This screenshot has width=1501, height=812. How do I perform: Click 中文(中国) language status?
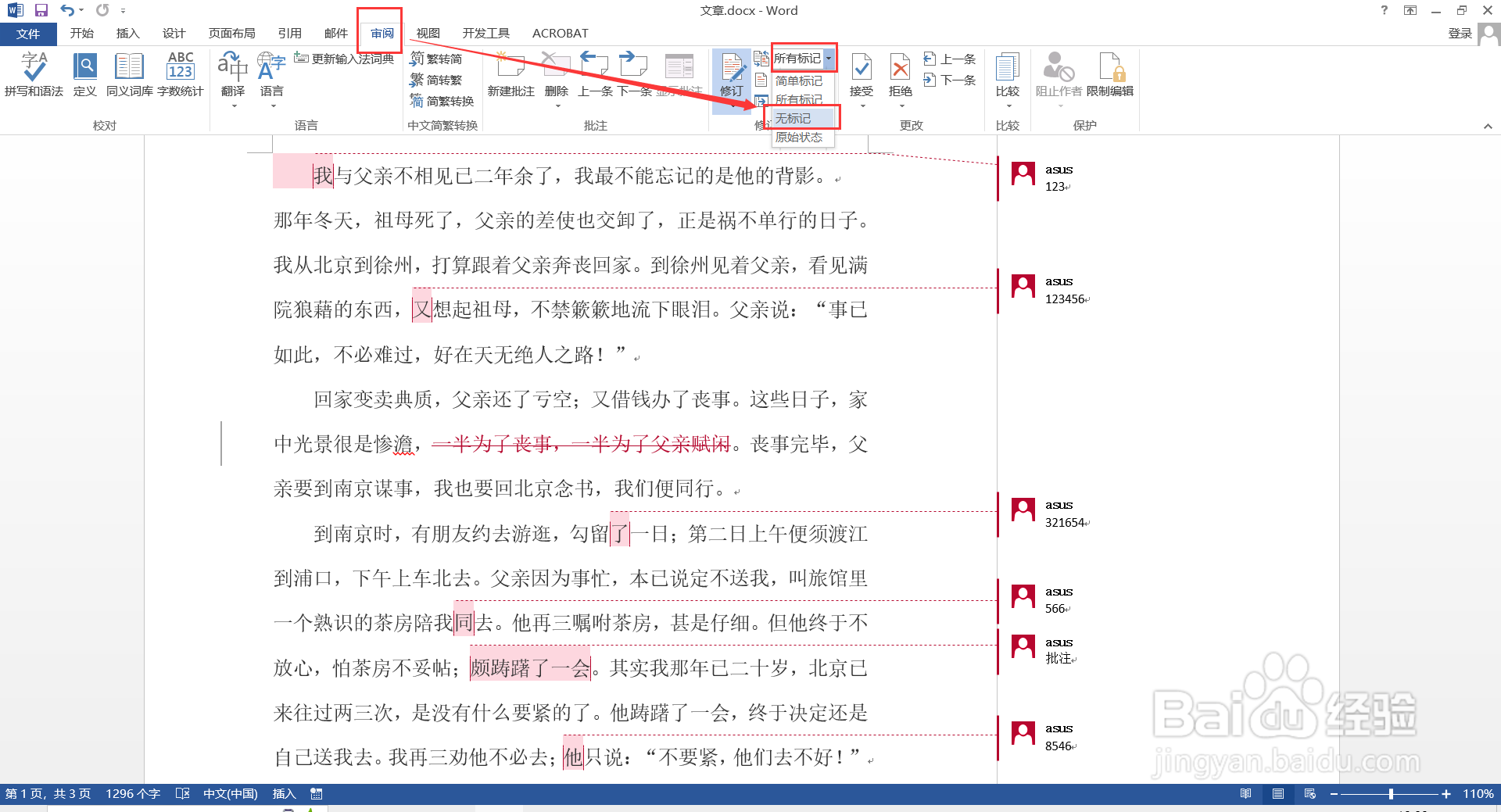230,793
